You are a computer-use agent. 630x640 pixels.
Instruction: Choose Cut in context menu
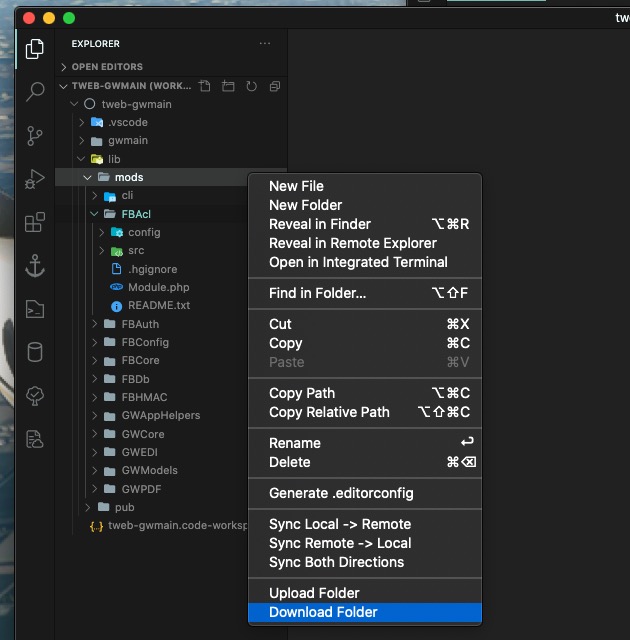365,324
